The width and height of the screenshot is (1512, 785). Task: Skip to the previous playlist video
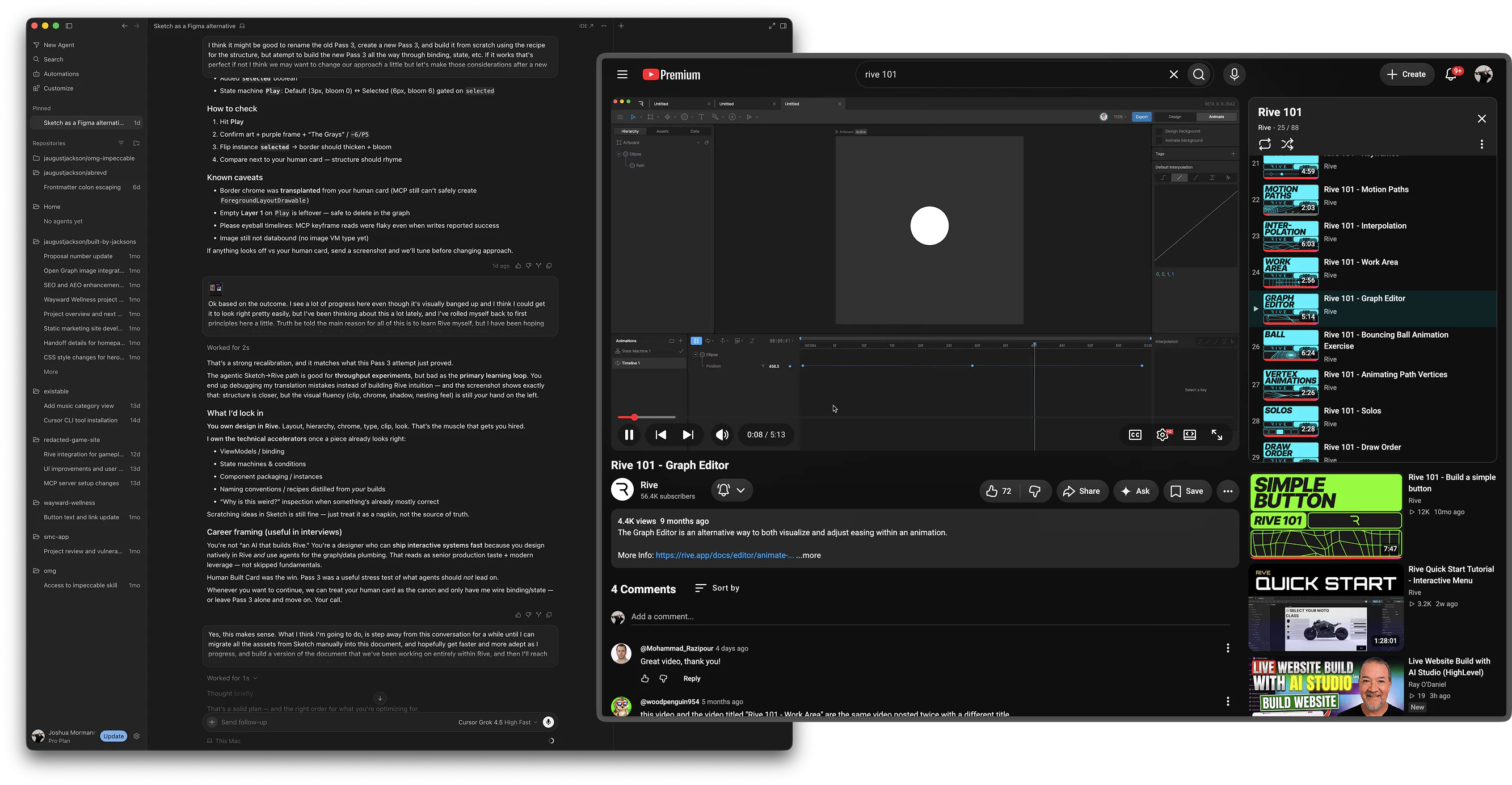pos(660,434)
